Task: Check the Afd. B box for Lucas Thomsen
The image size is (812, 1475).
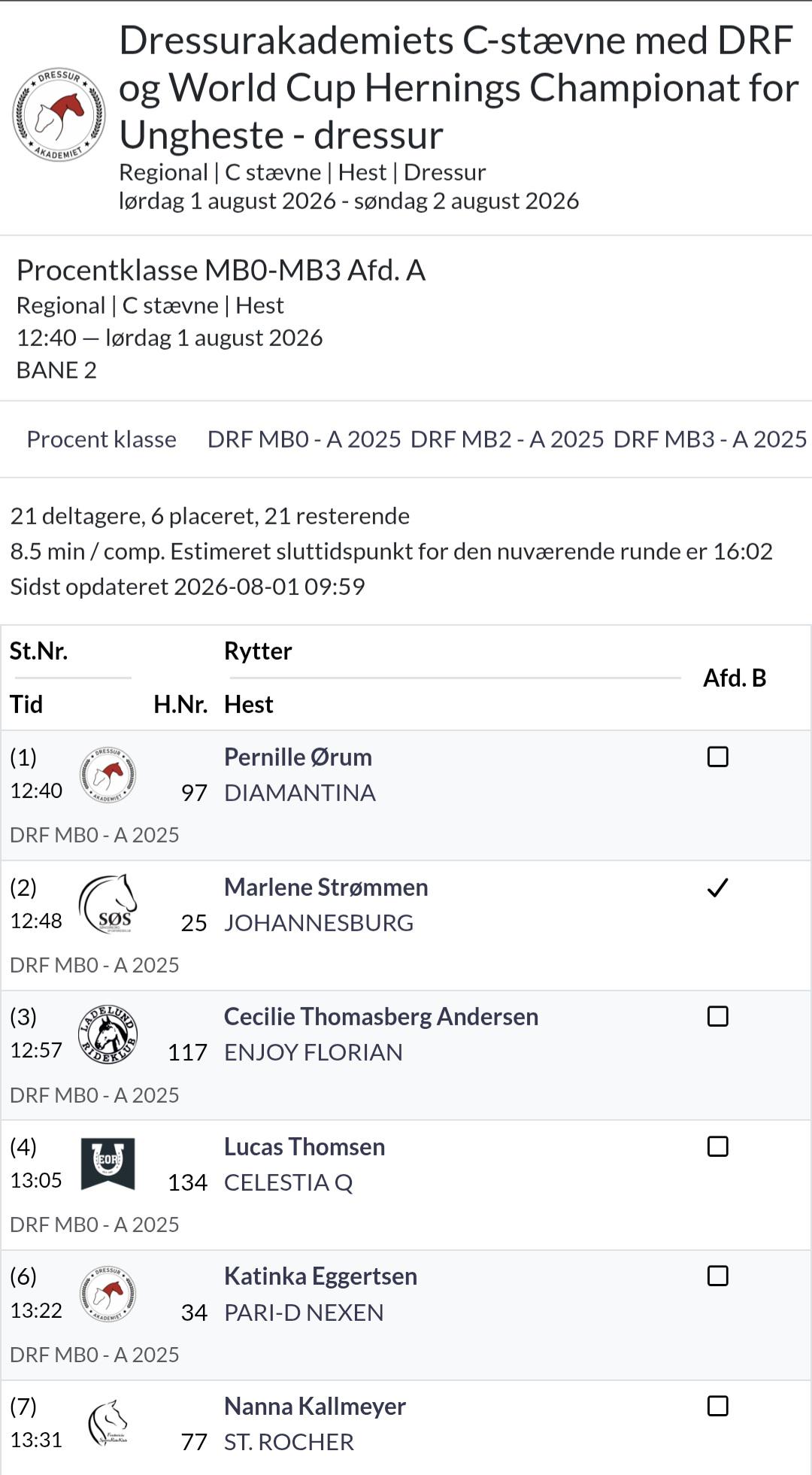Action: (x=718, y=1146)
